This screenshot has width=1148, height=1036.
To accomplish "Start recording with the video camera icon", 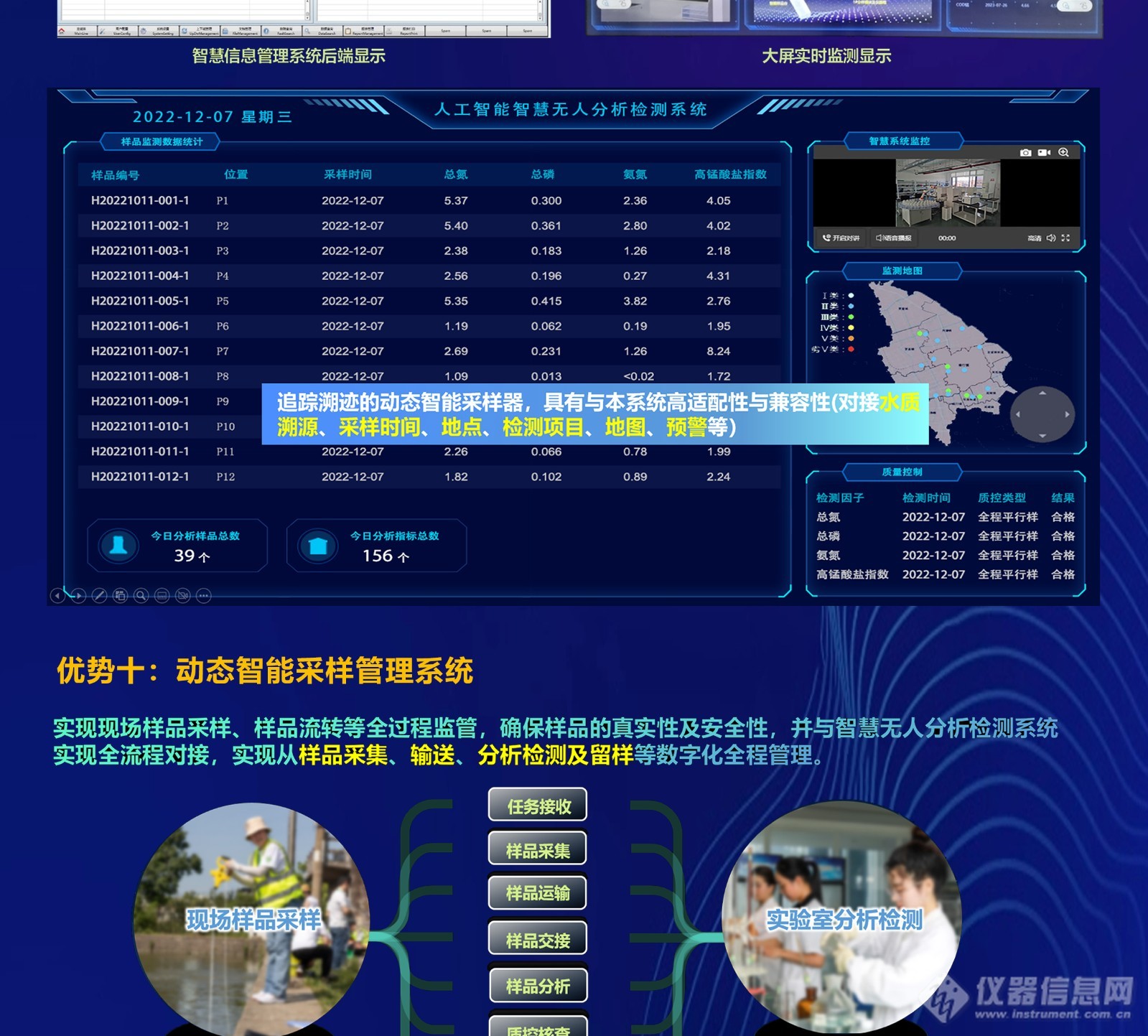I will pyautogui.click(x=1044, y=152).
